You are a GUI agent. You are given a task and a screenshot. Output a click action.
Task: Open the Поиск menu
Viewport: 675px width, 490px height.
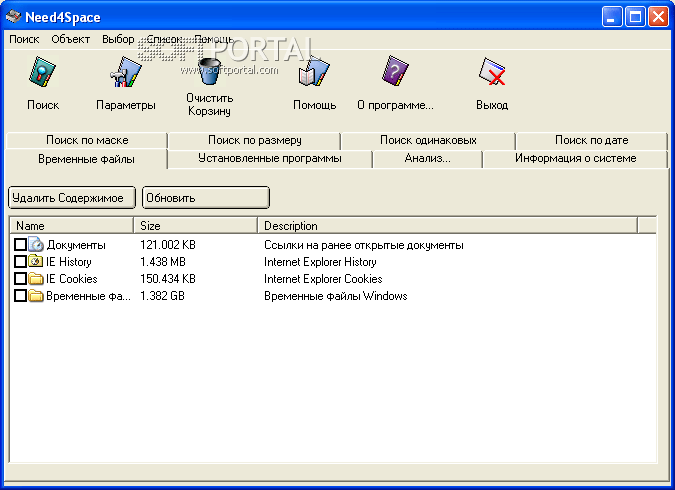click(24, 39)
